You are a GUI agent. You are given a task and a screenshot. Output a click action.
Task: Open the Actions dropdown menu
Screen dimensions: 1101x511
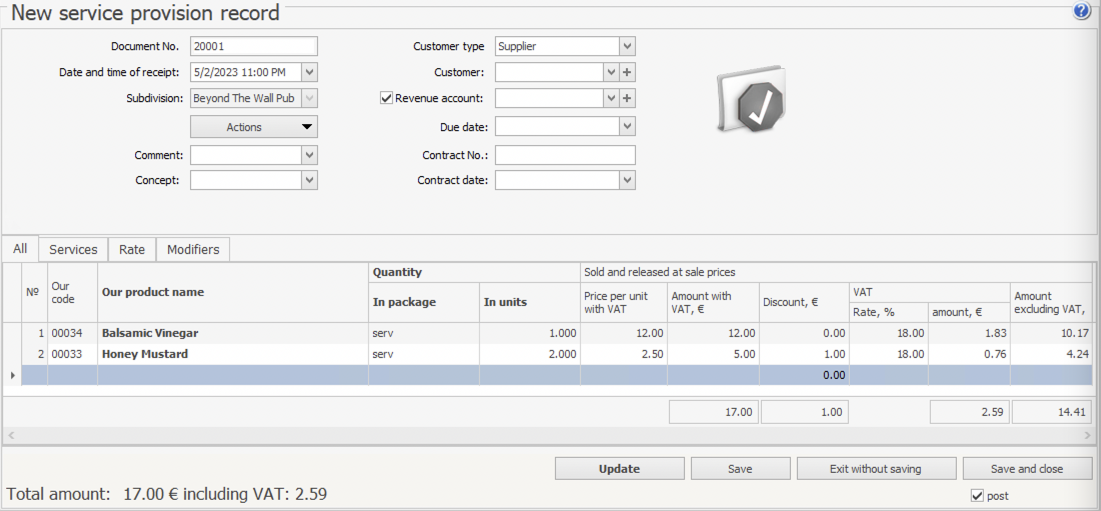click(254, 127)
